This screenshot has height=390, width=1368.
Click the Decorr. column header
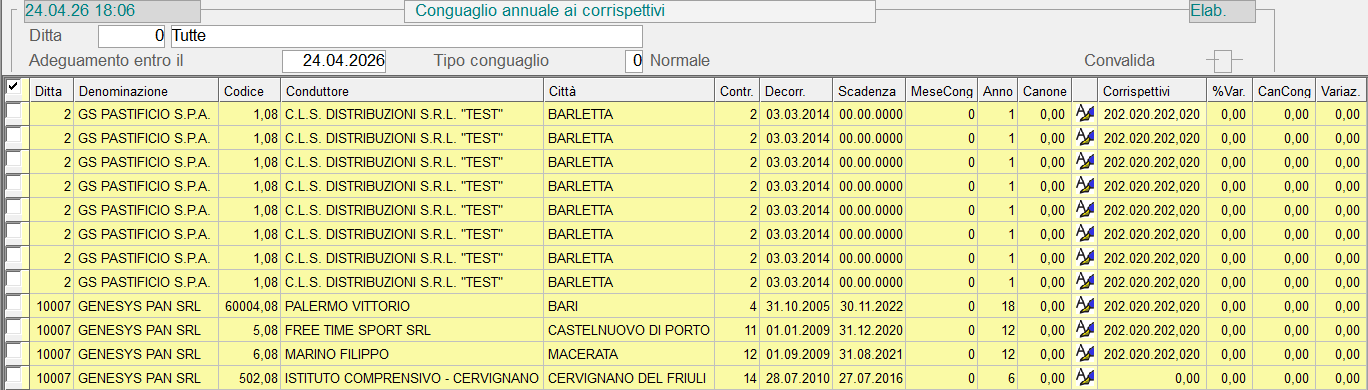click(796, 90)
